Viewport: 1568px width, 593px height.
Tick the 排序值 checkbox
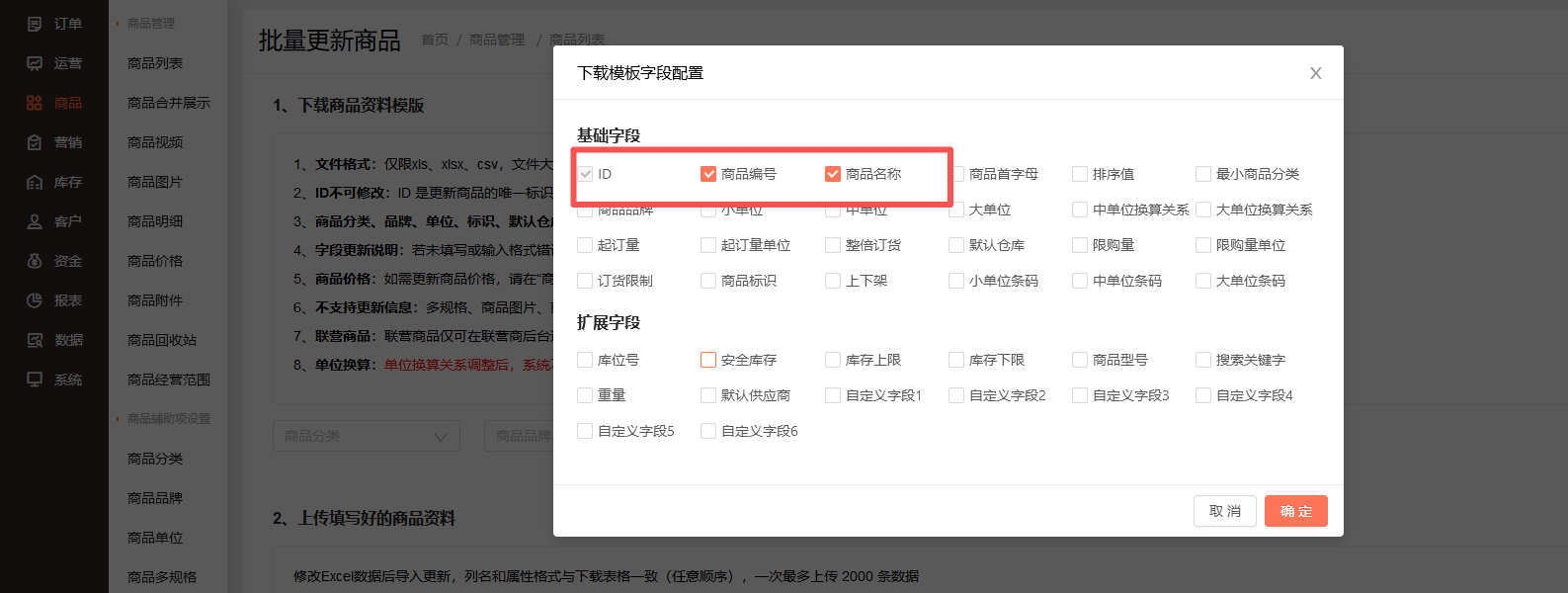(1080, 174)
